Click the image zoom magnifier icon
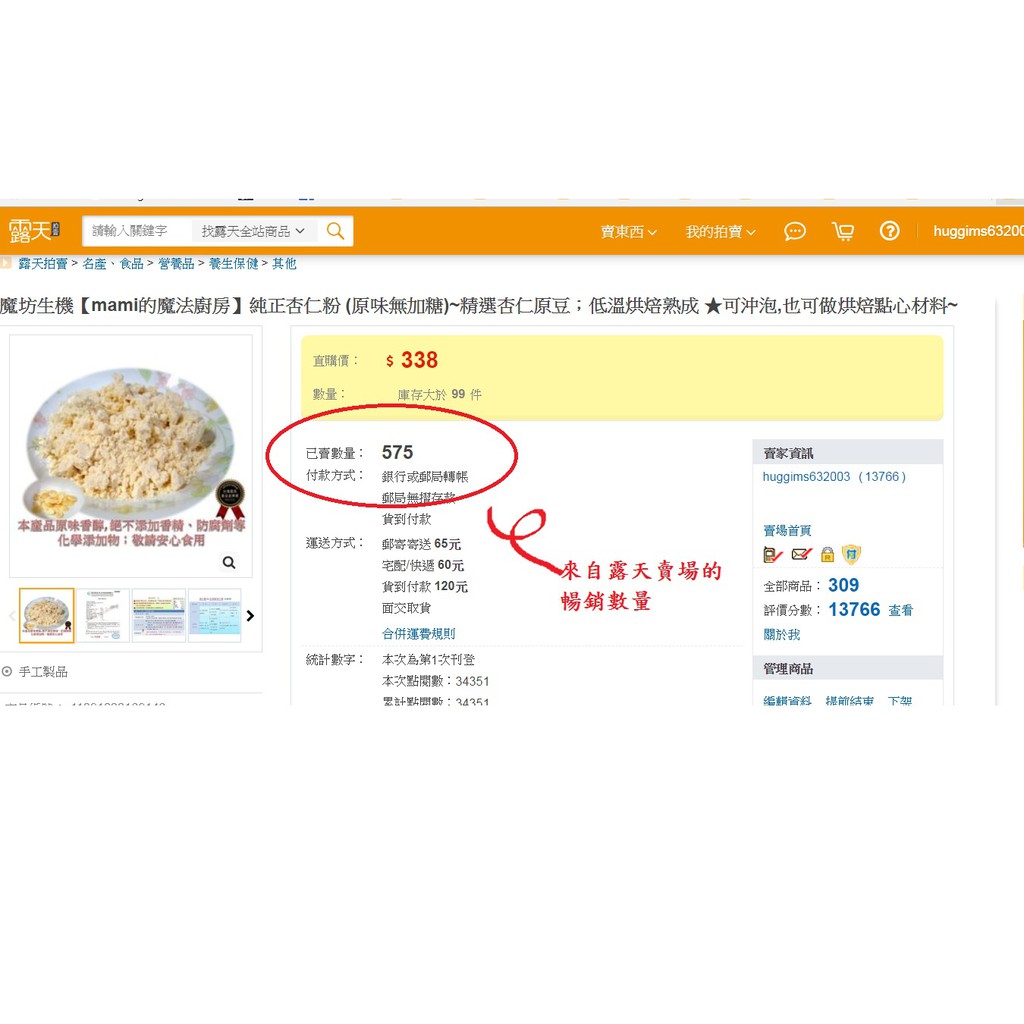Screen dimensions: 1024x1024 point(229,562)
